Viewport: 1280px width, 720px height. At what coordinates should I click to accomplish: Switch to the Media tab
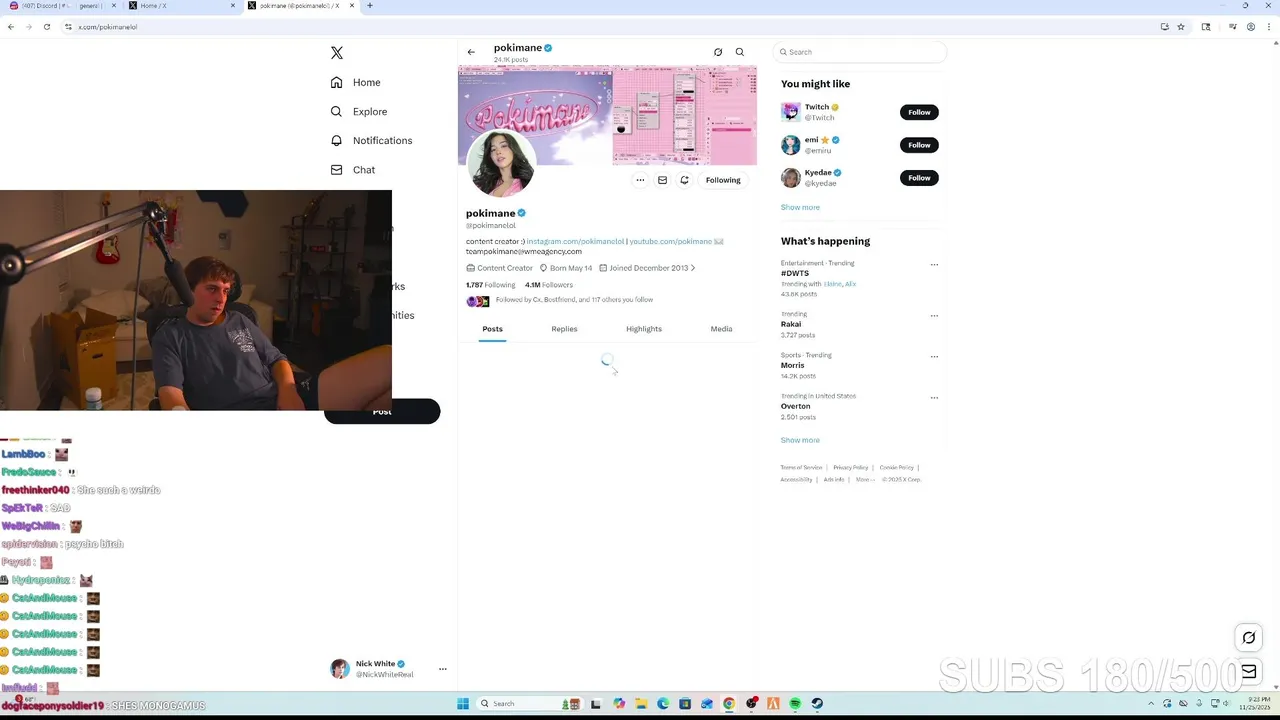721,329
